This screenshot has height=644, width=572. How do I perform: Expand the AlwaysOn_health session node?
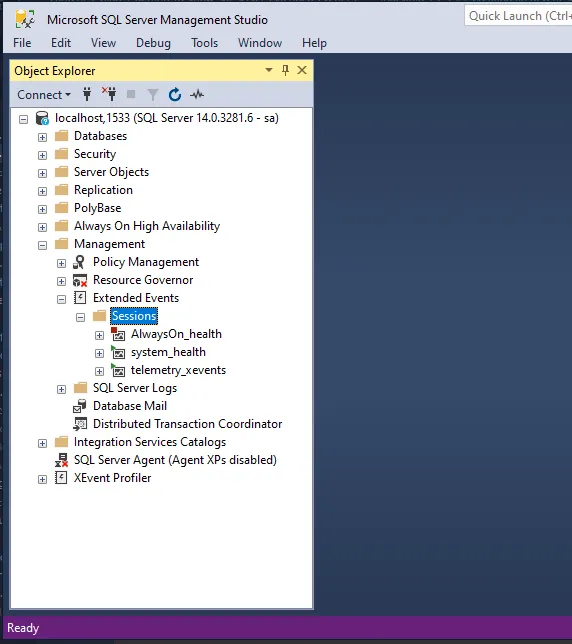point(99,335)
